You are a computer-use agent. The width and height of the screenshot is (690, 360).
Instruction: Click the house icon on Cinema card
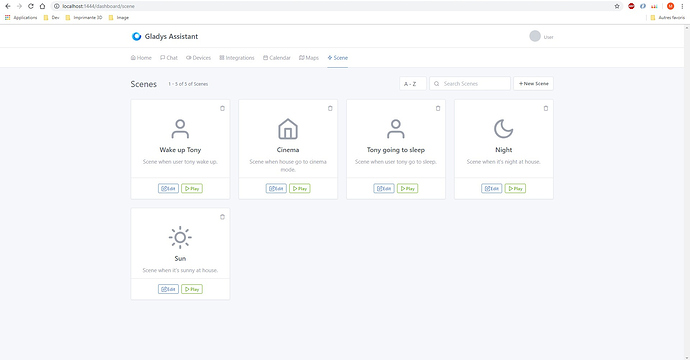(288, 129)
